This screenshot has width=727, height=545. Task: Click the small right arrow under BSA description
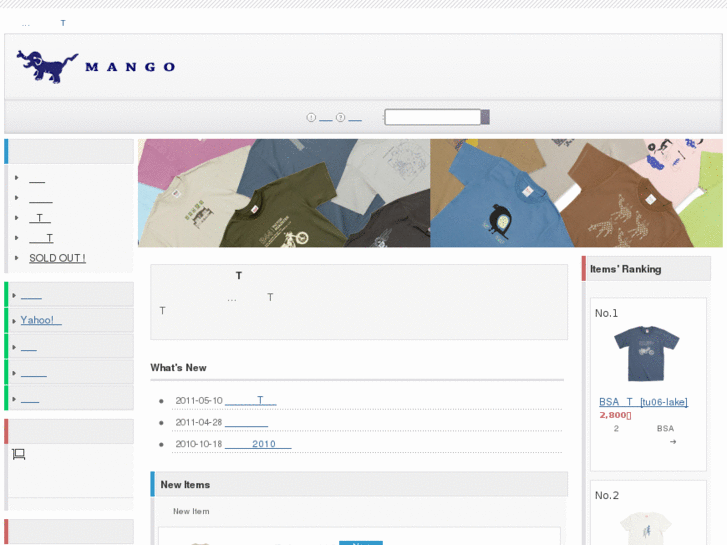(x=673, y=441)
